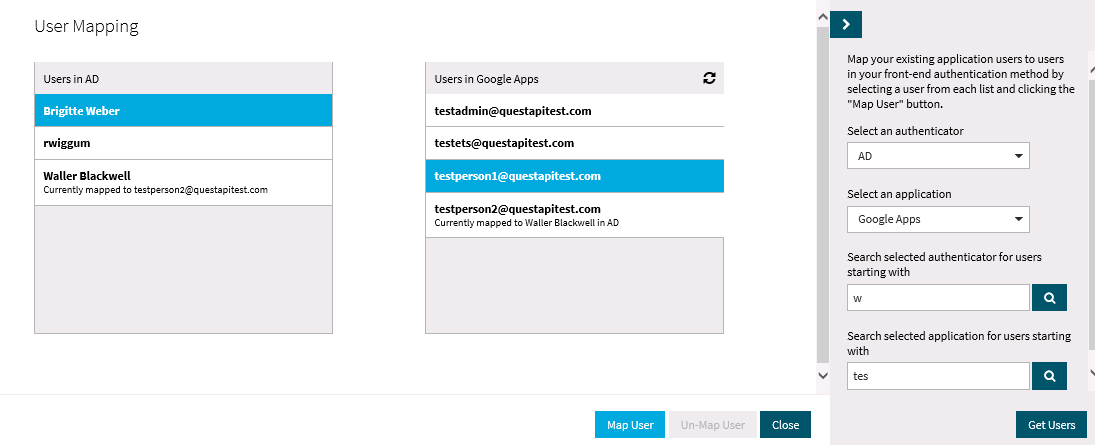Select testadmin@questapitest.com in Google Apps list
This screenshot has width=1095, height=445.
coord(575,110)
